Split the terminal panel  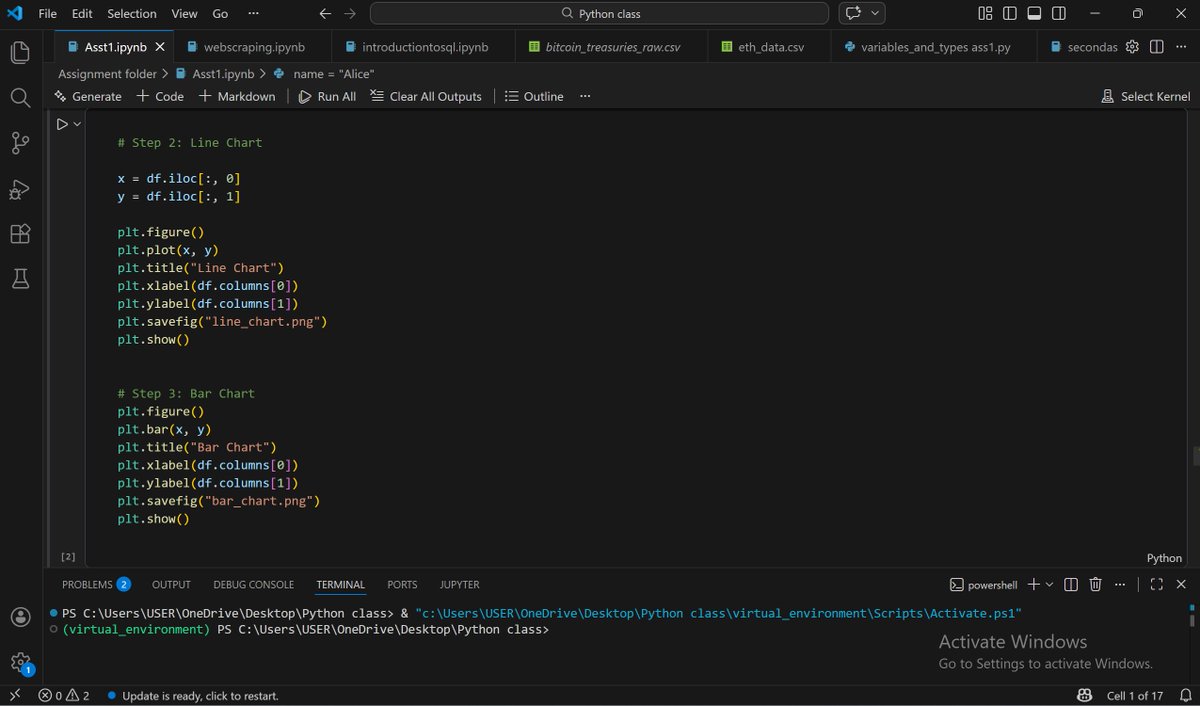(x=1071, y=584)
